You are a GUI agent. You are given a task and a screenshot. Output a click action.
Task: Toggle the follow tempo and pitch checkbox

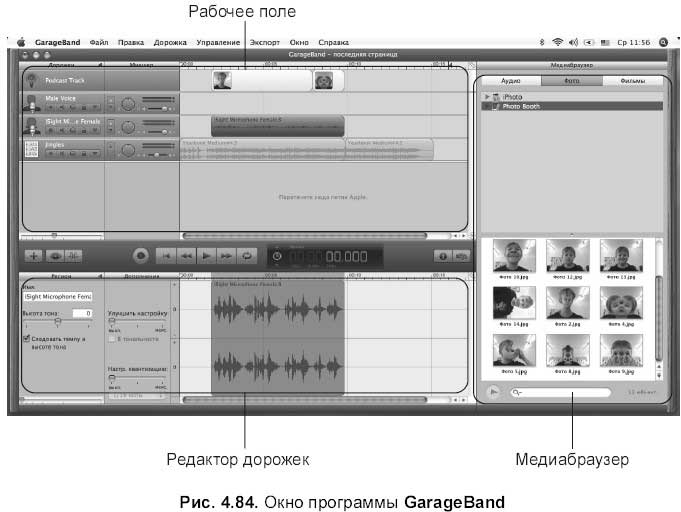tap(26, 338)
